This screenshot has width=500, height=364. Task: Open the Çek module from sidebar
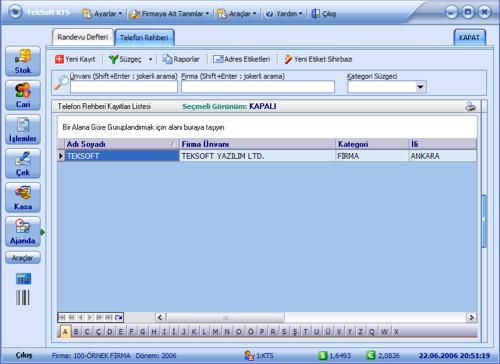23,163
